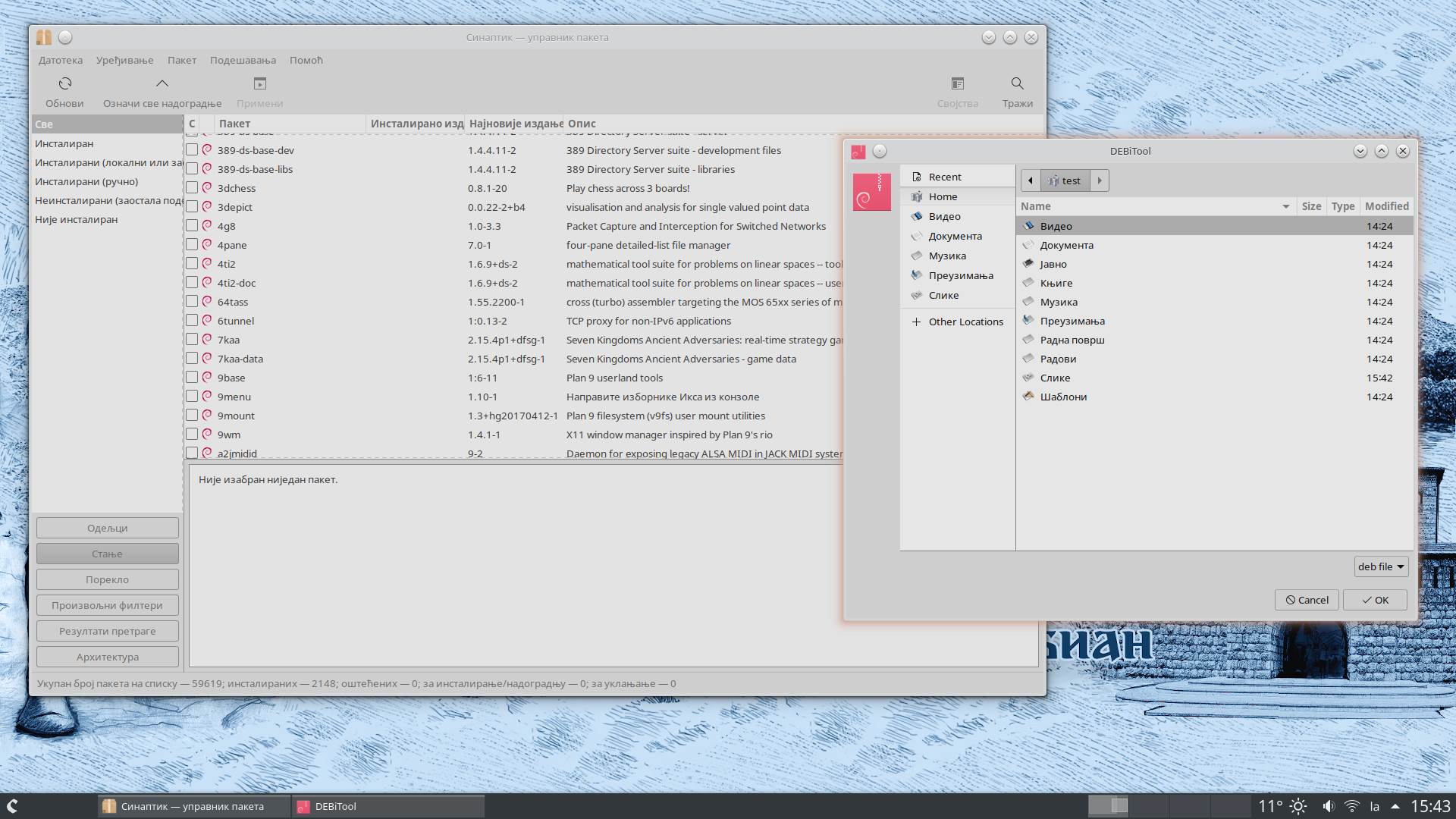Check the 9wm package checkbox
Viewport: 1456px width, 819px height.
point(192,434)
